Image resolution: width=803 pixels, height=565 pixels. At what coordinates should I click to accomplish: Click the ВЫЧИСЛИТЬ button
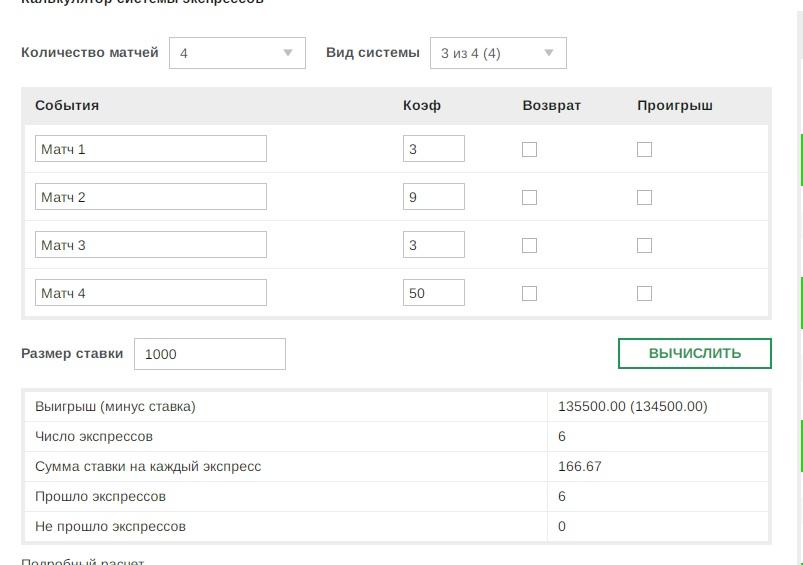695,353
